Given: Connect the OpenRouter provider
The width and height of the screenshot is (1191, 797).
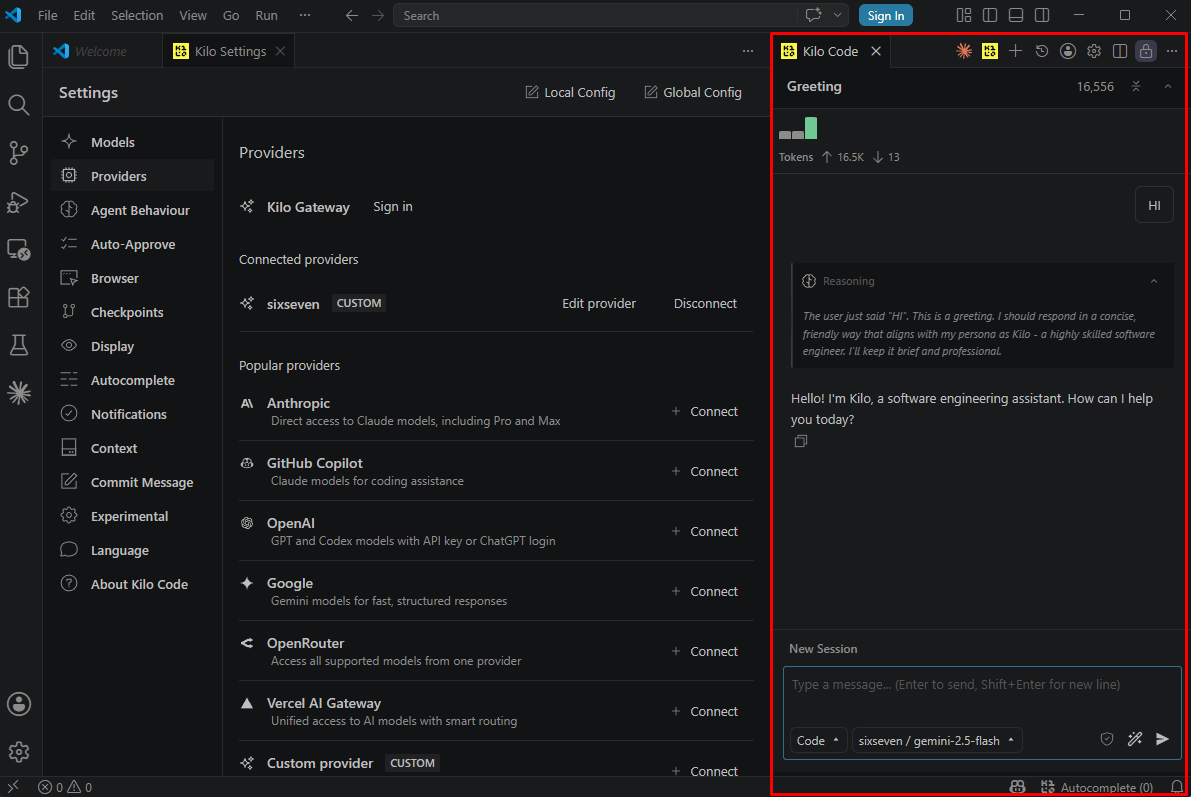Looking at the screenshot, I should (x=705, y=651).
